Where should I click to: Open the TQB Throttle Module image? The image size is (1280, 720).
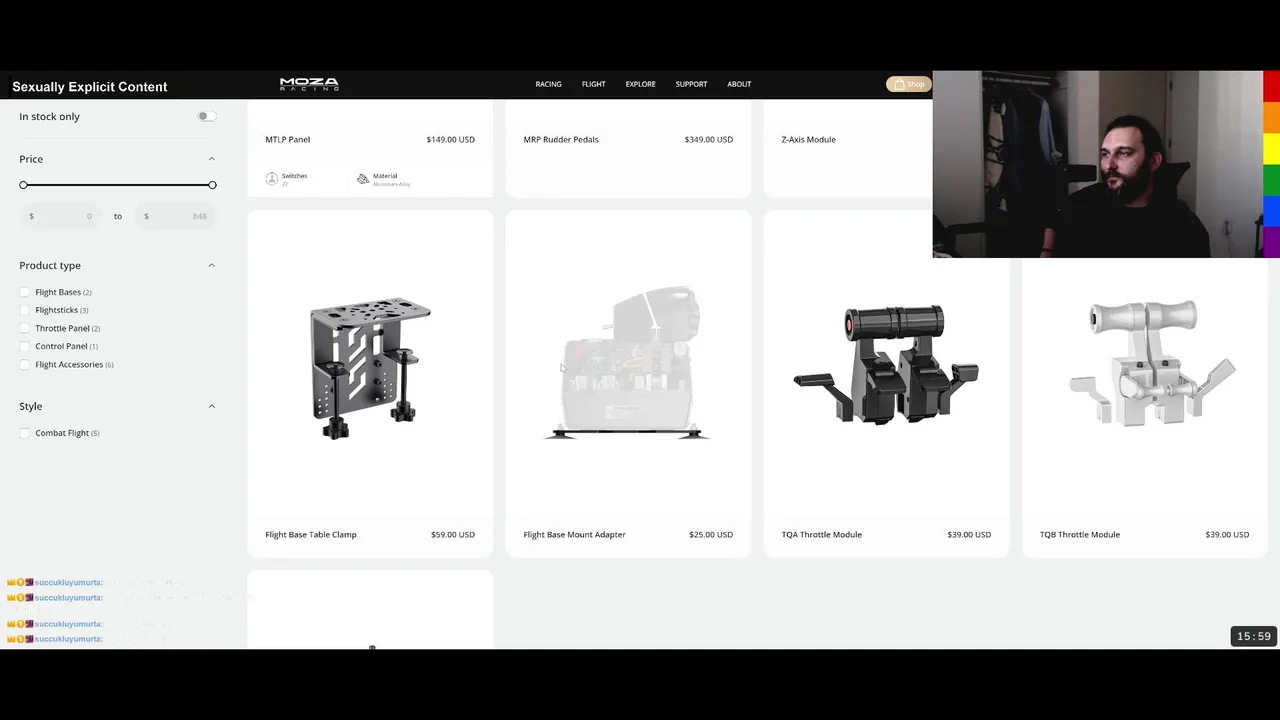click(x=1152, y=364)
